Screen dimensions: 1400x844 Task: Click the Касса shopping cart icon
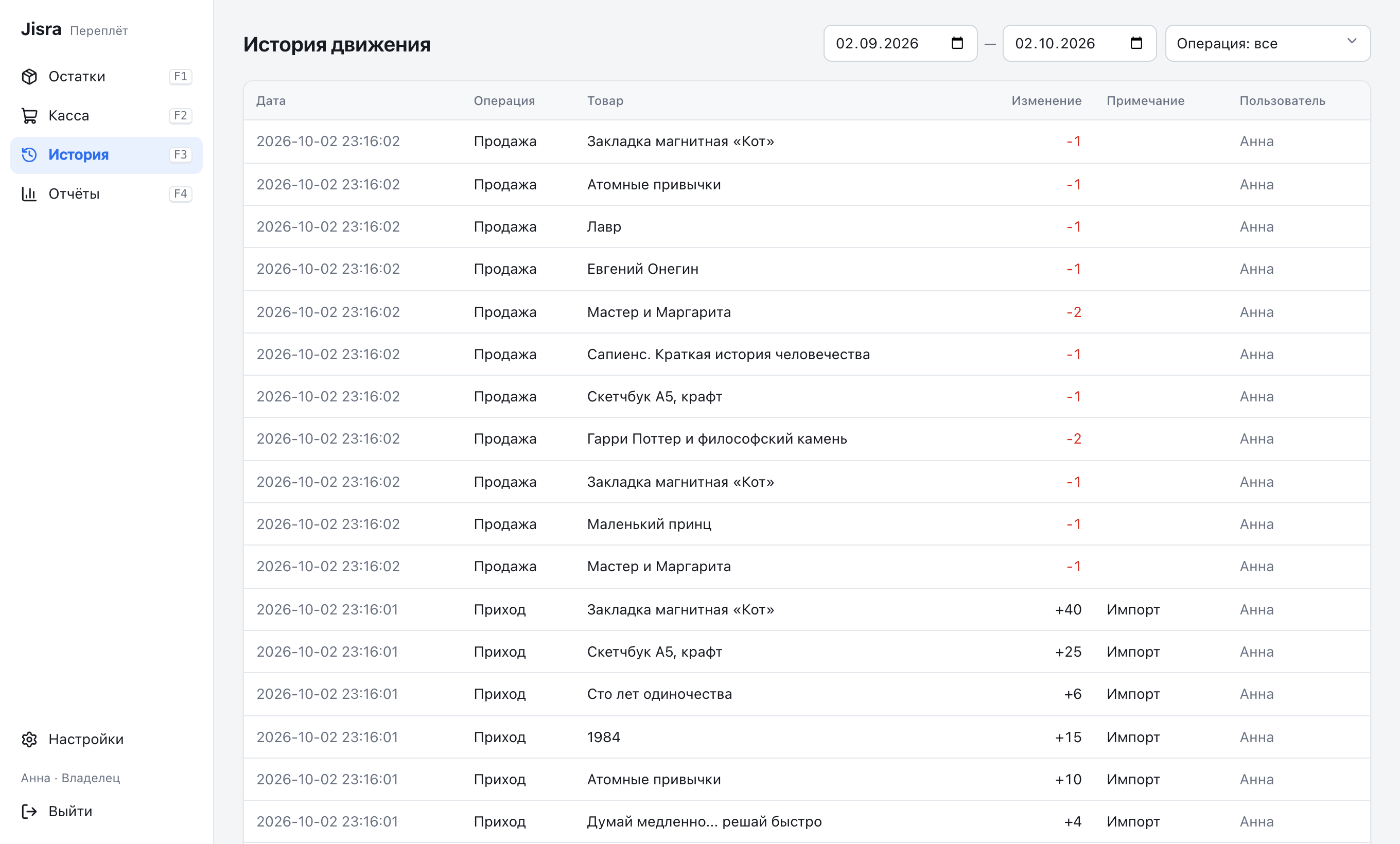click(x=29, y=116)
